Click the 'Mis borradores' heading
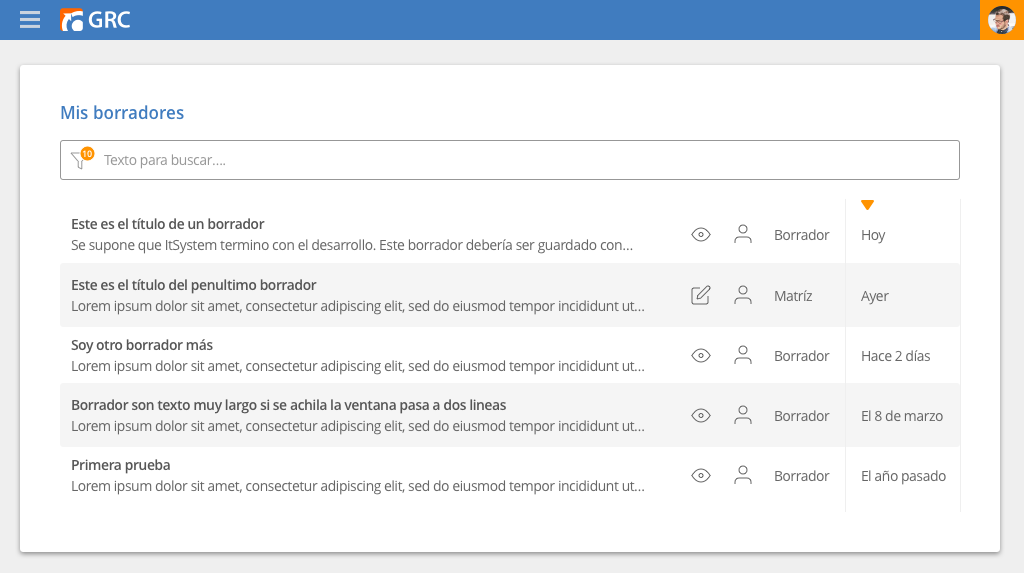 point(122,113)
